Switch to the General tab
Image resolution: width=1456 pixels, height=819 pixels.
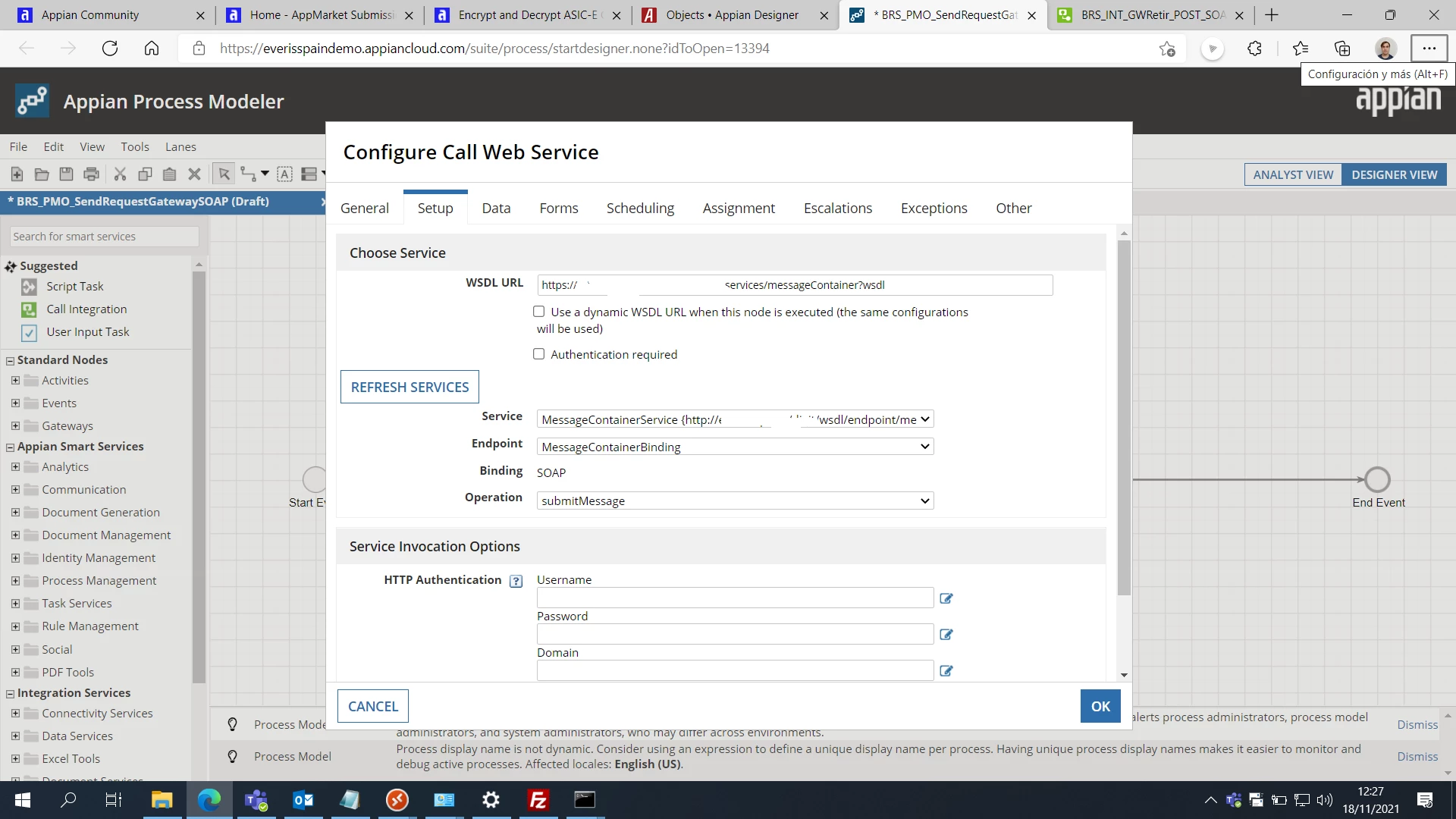click(x=365, y=209)
